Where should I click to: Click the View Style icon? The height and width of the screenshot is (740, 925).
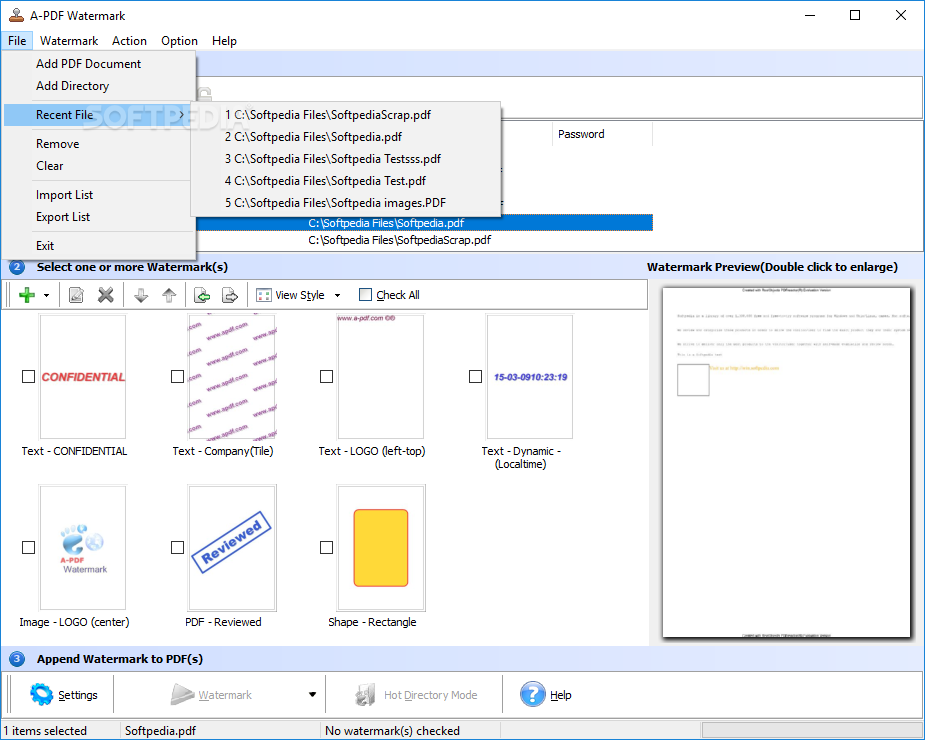264,295
